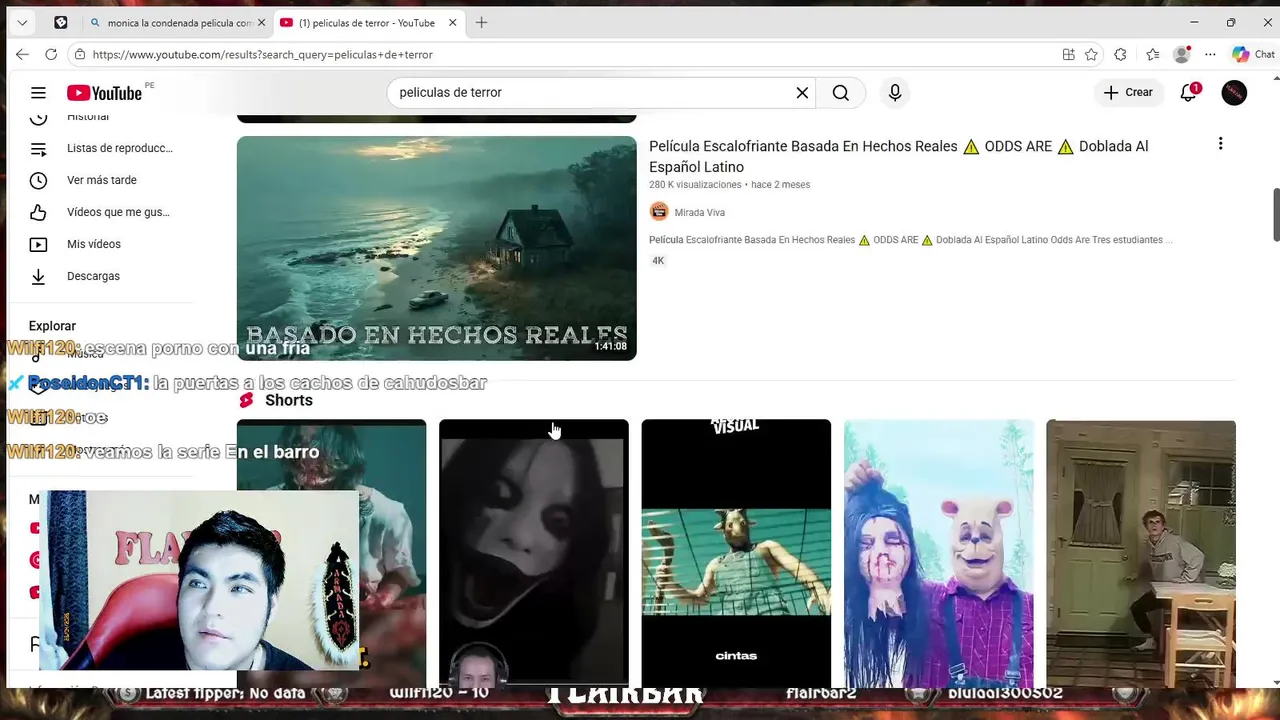Open the favorites list icon
Viewport: 1280px width, 720px height.
pyautogui.click(x=1153, y=54)
